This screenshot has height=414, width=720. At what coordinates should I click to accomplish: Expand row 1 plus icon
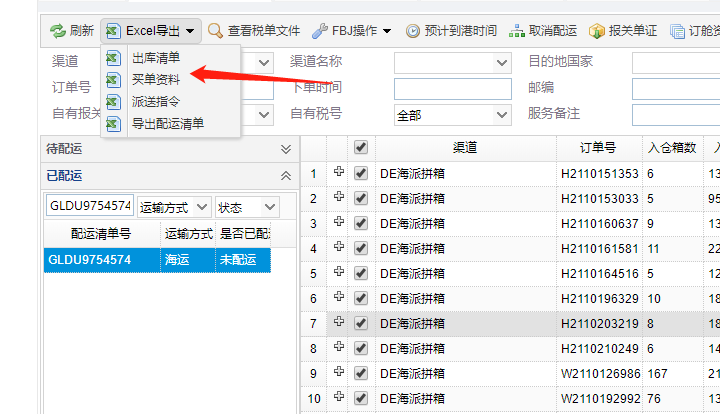339,172
